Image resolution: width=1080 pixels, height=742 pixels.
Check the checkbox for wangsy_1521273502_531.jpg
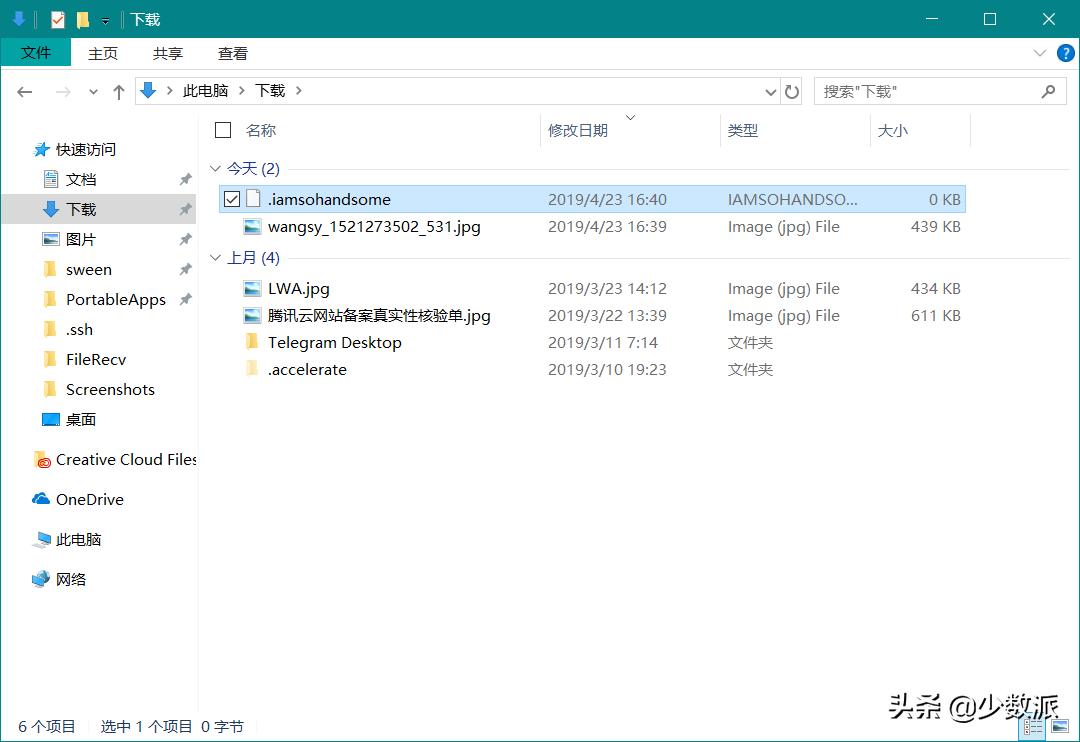pos(230,227)
